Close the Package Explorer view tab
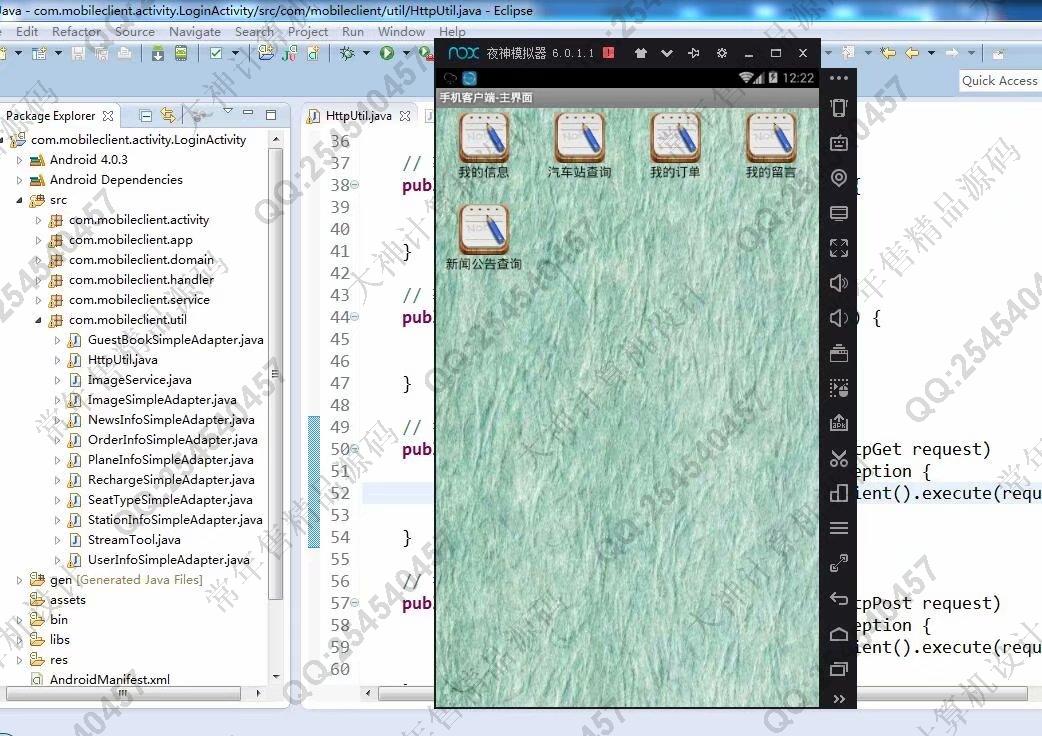The width and height of the screenshot is (1042, 736). point(108,116)
